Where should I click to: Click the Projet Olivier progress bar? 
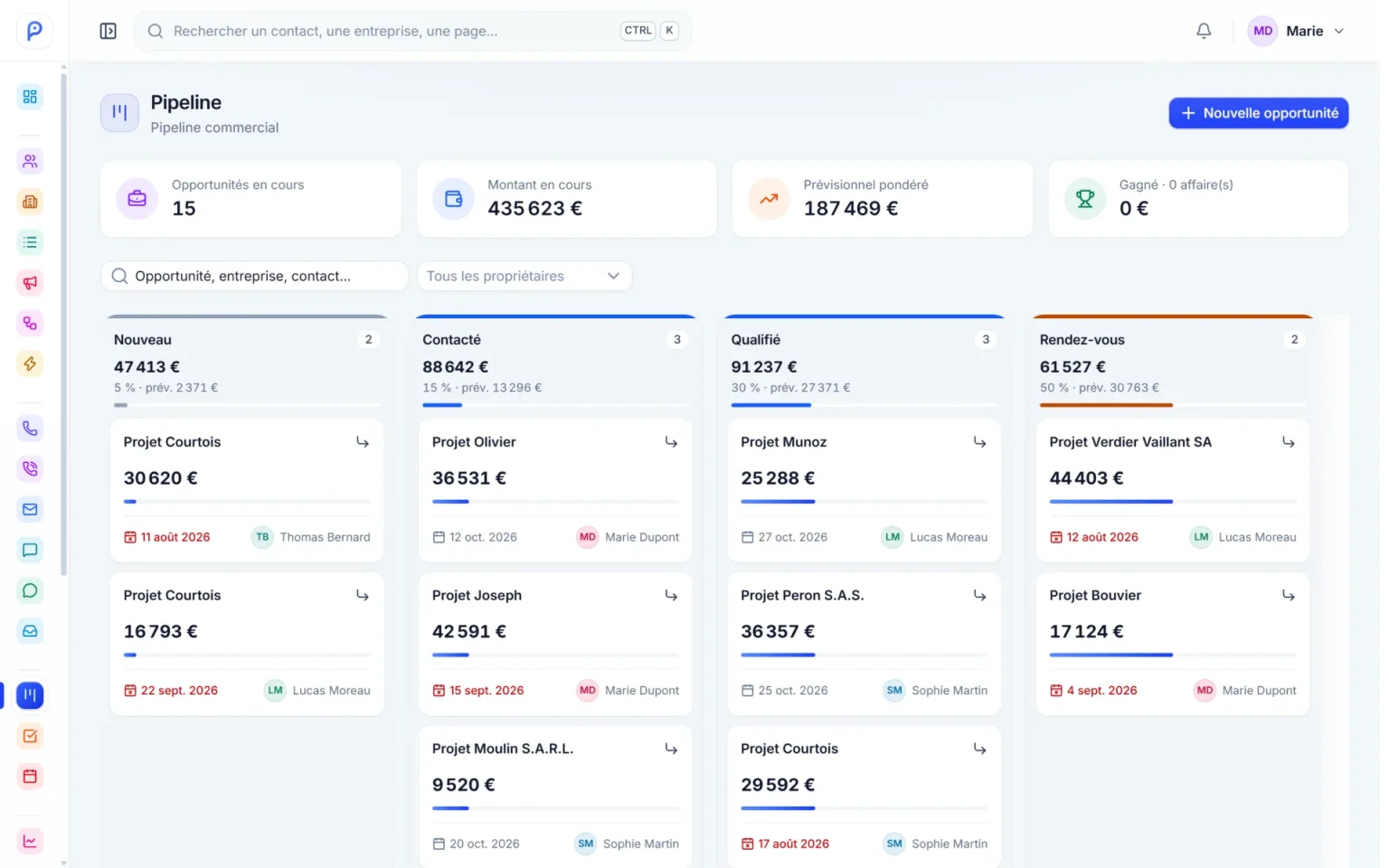tap(555, 501)
